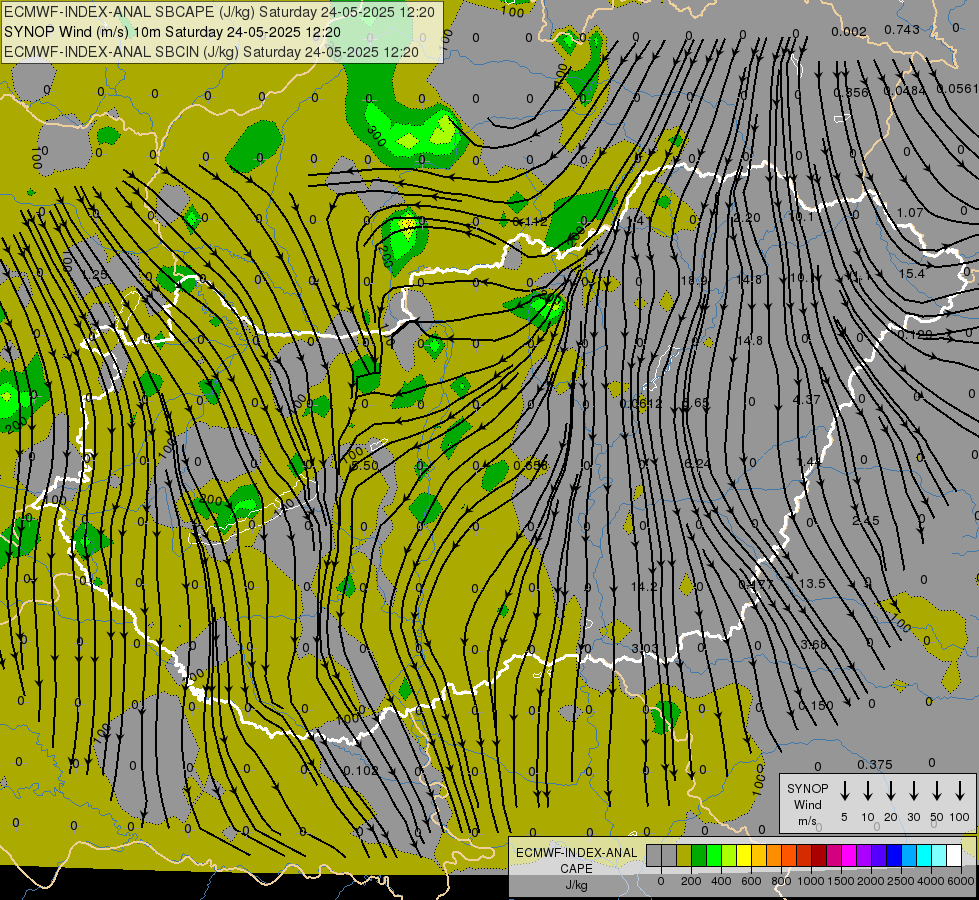The width and height of the screenshot is (979, 900).
Task: Pick the white CAPE legend swatch
Action: point(955,855)
